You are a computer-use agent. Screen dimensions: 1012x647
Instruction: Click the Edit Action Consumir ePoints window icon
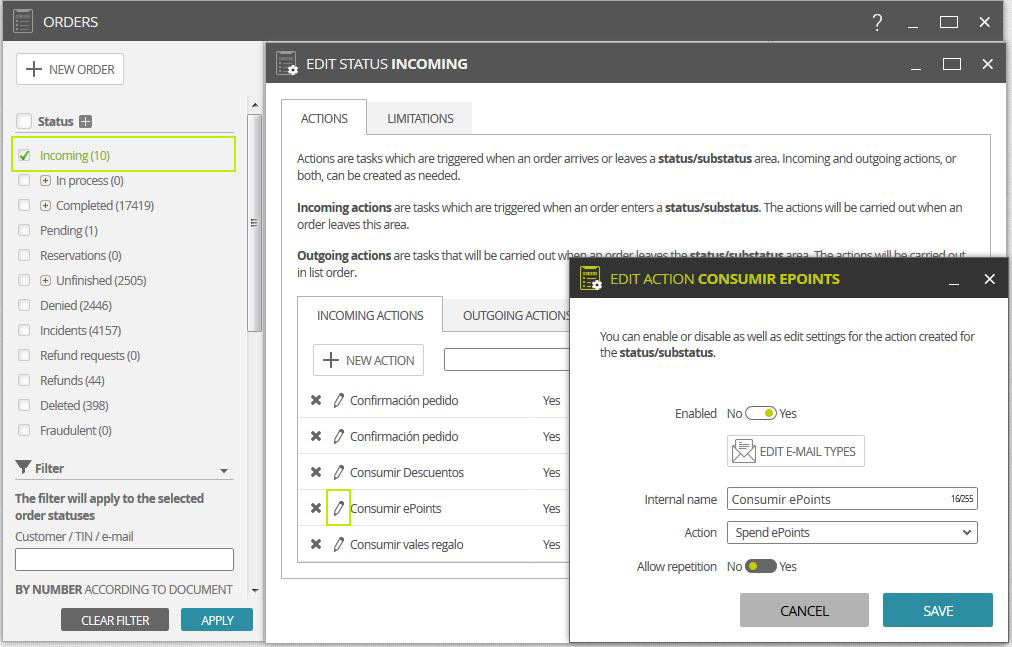click(x=591, y=278)
